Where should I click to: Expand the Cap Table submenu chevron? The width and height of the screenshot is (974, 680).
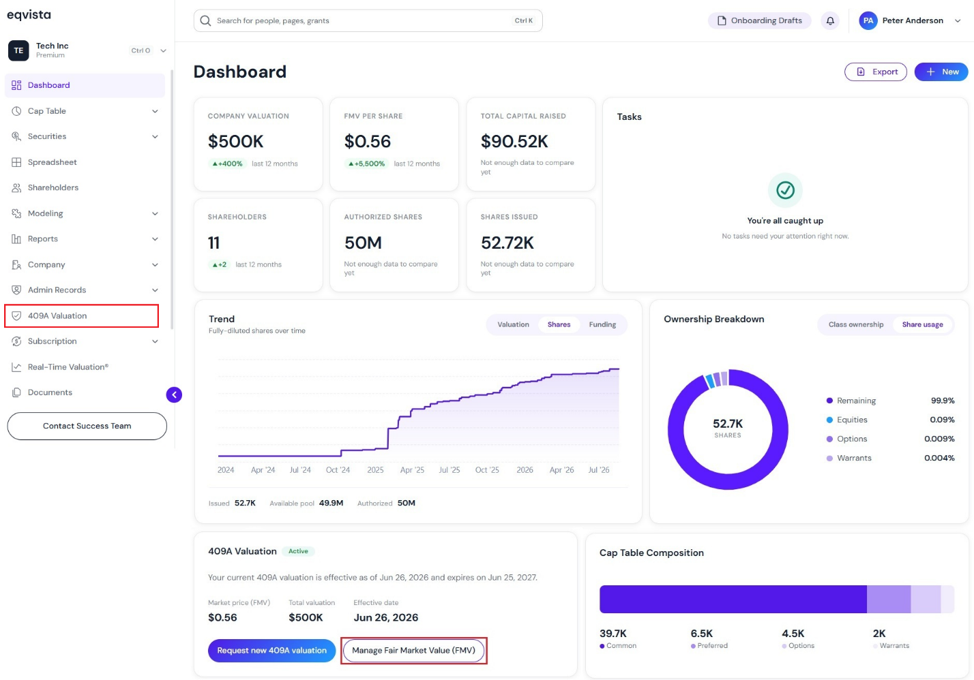click(x=155, y=111)
